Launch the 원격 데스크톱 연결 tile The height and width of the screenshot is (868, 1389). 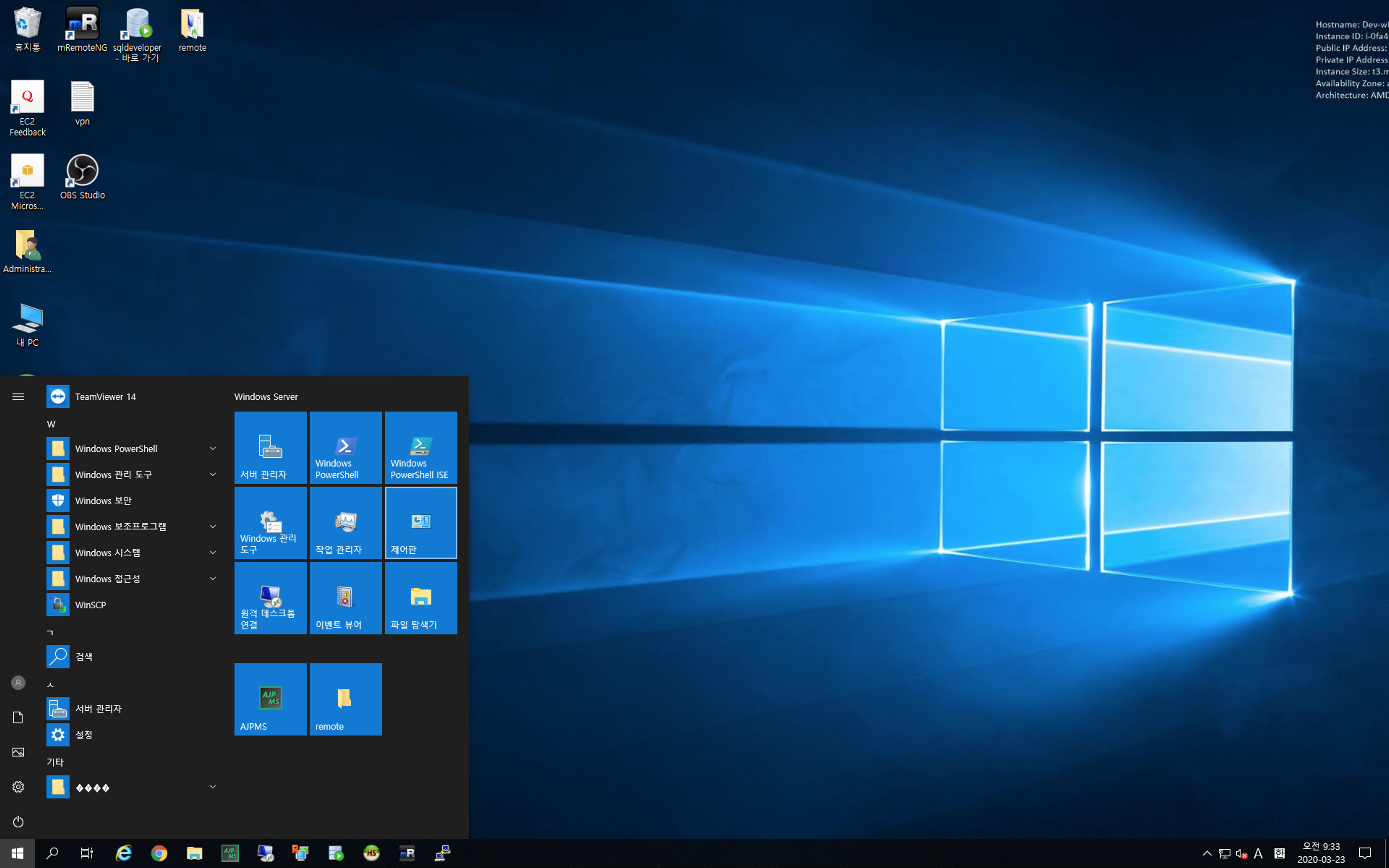click(x=270, y=597)
